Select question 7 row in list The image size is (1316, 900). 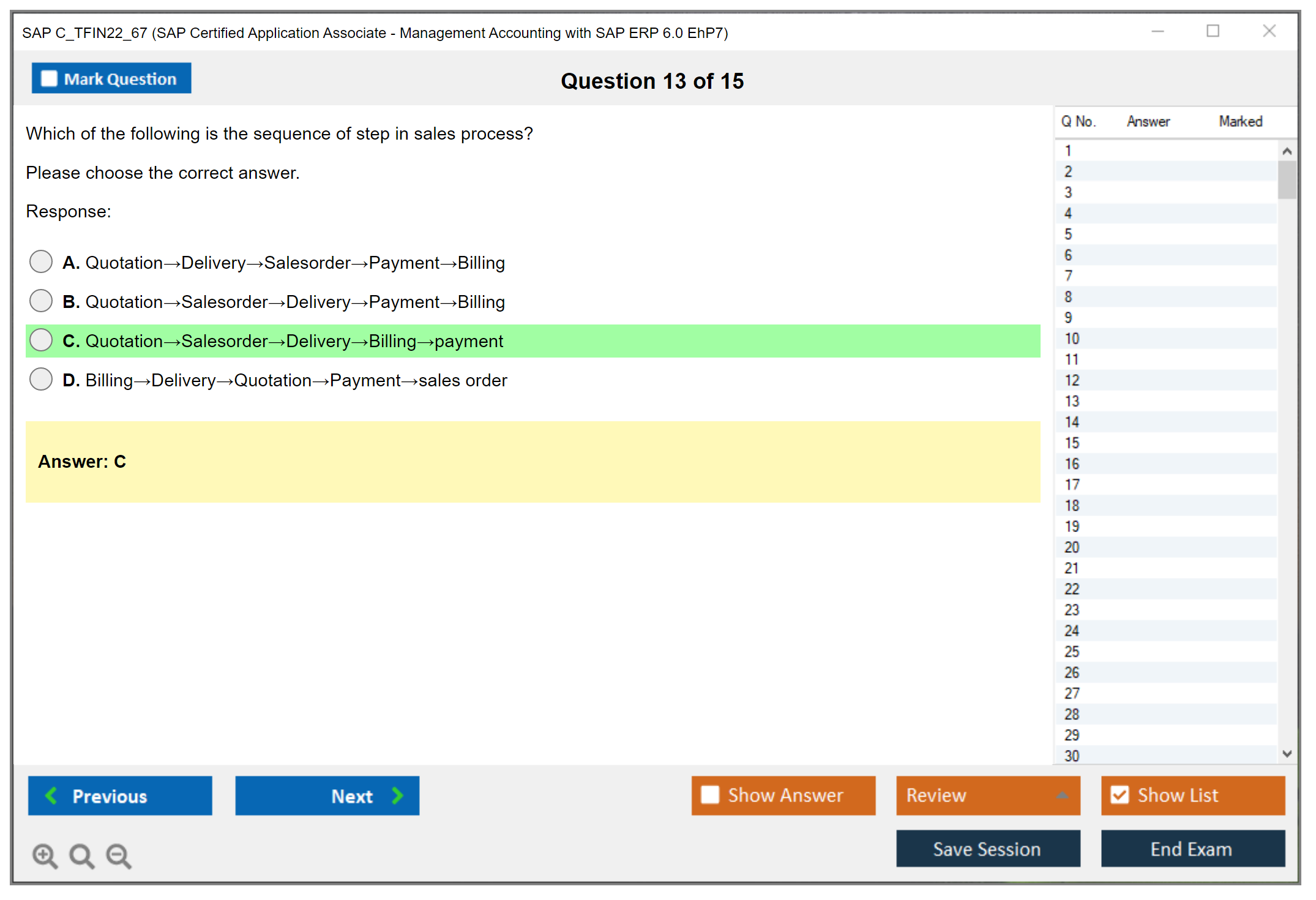tap(1068, 276)
